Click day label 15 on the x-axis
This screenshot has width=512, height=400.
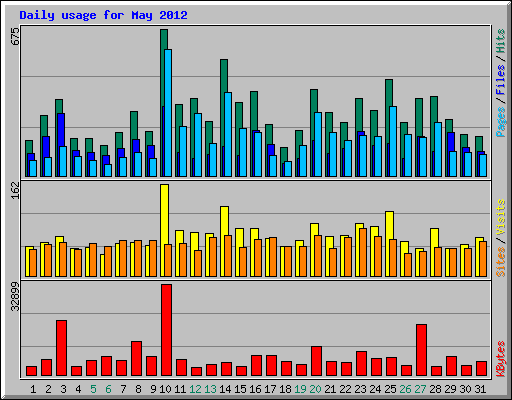tap(240, 389)
